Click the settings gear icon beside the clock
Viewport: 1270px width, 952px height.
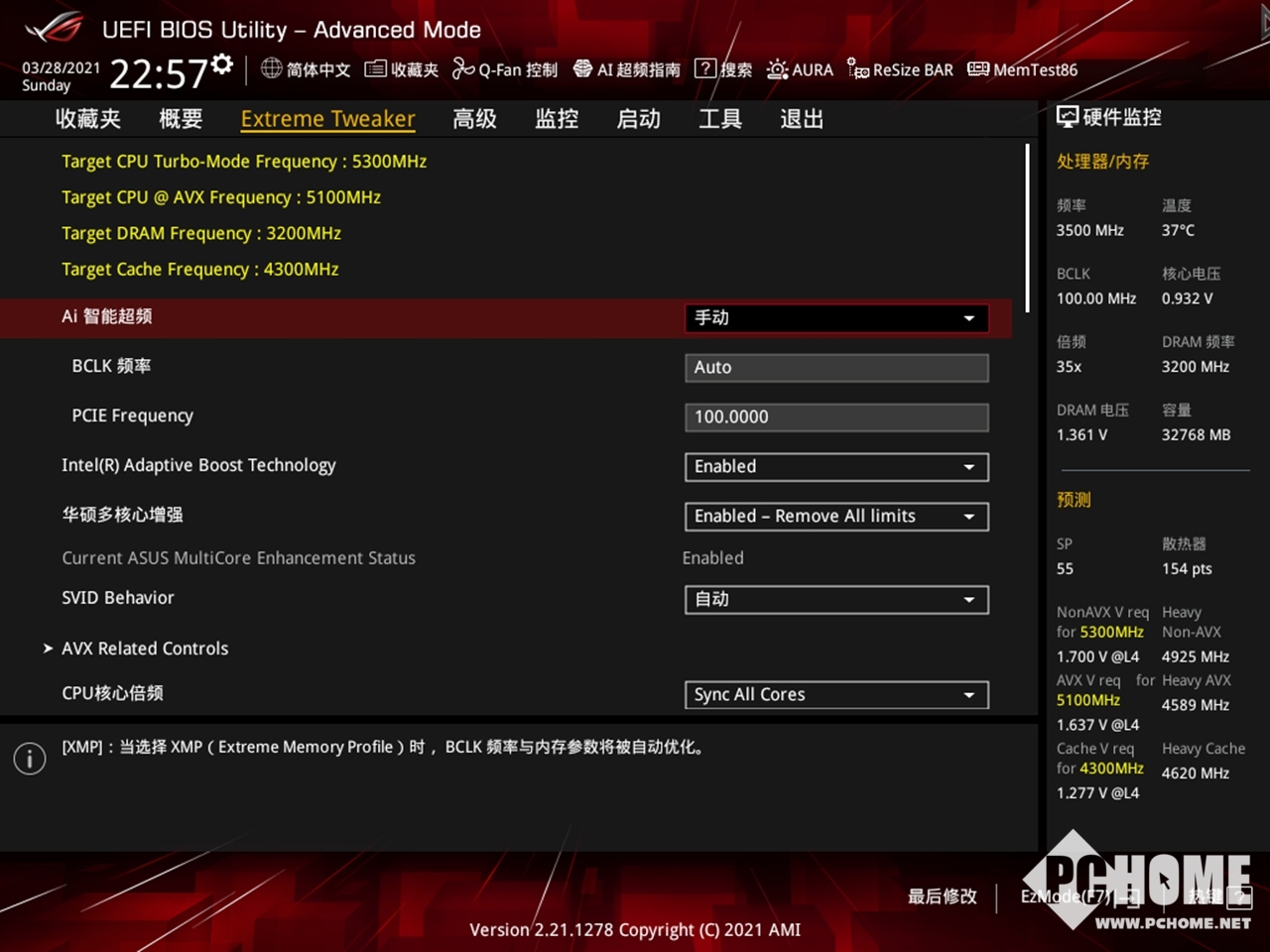click(x=222, y=65)
